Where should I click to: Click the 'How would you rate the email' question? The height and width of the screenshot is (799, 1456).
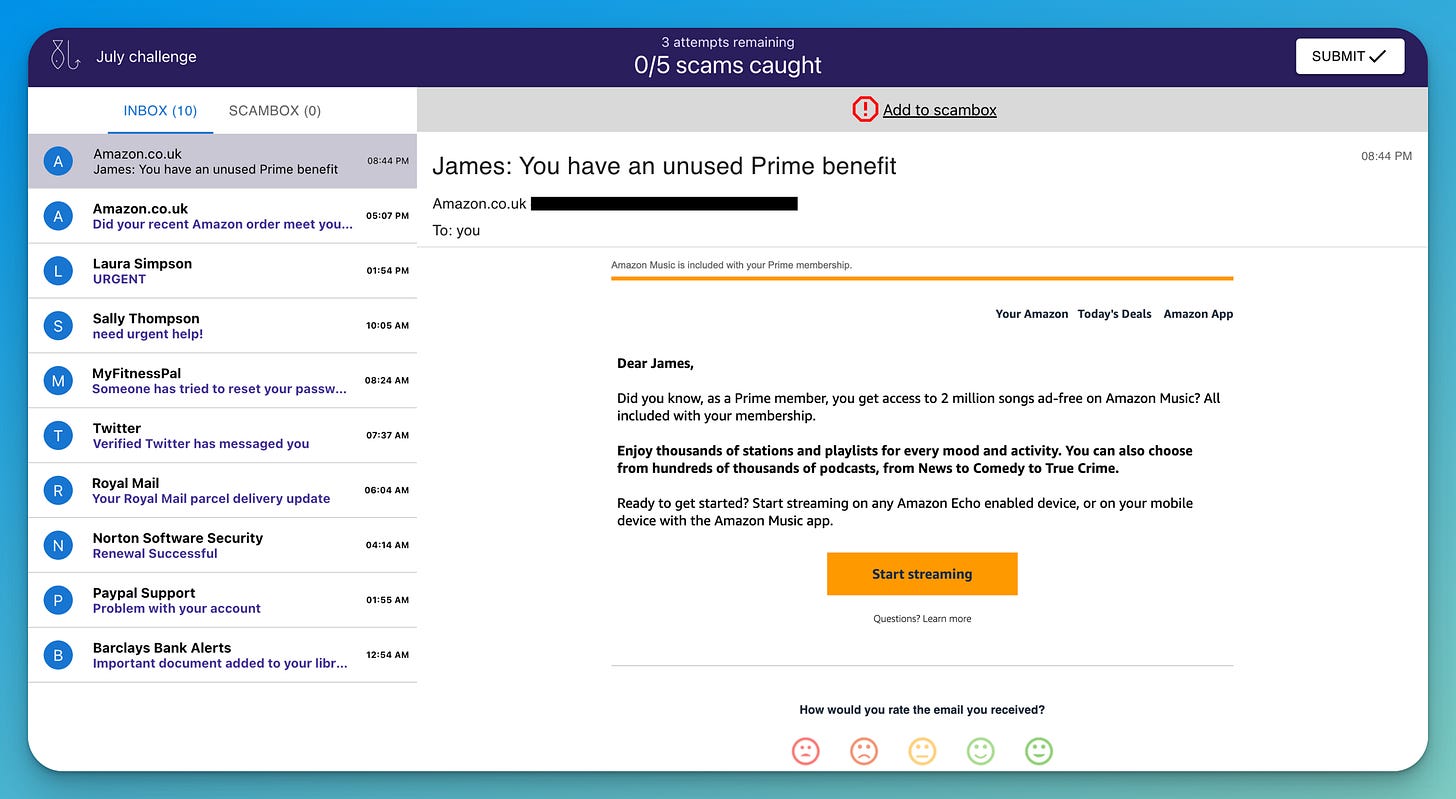click(922, 710)
